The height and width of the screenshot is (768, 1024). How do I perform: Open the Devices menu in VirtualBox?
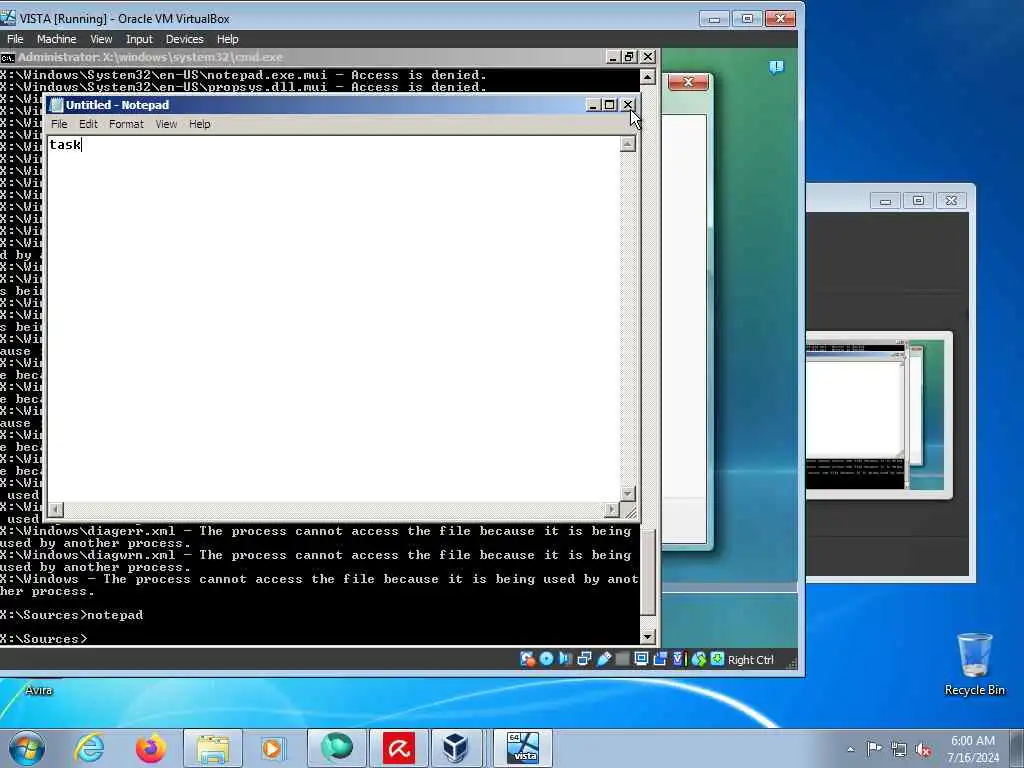point(185,39)
